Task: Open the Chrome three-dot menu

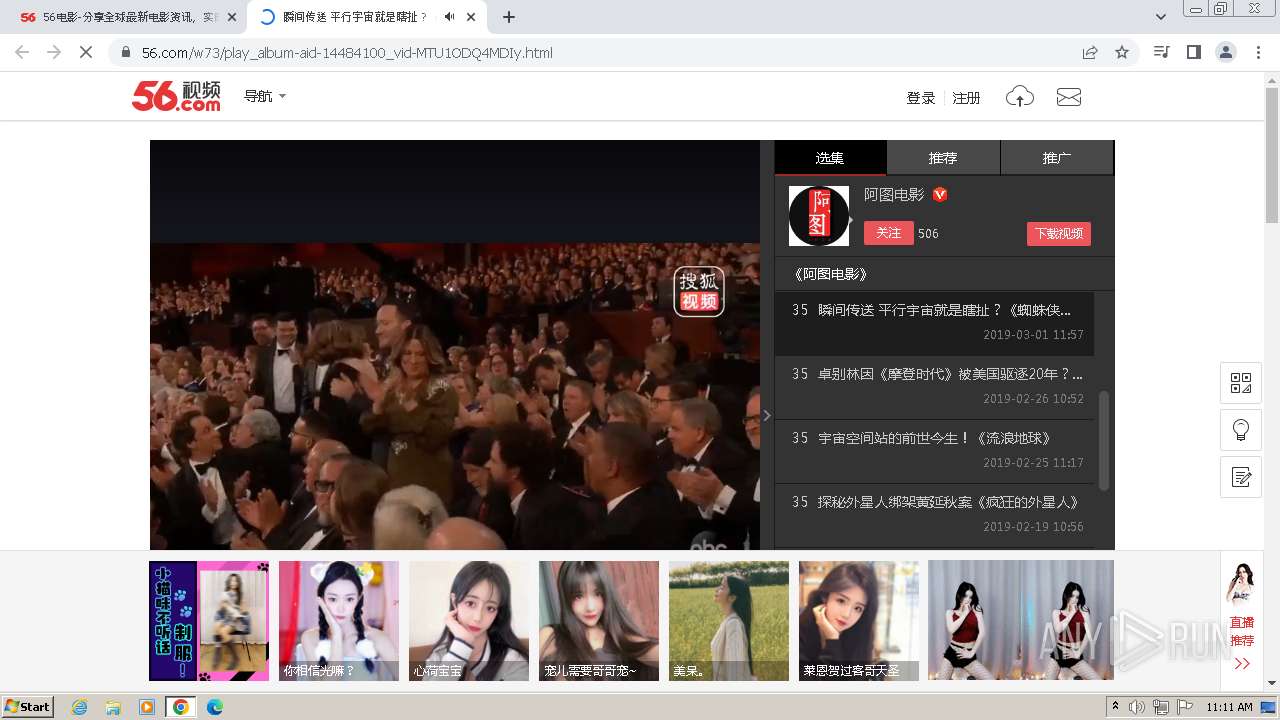Action: (x=1258, y=52)
